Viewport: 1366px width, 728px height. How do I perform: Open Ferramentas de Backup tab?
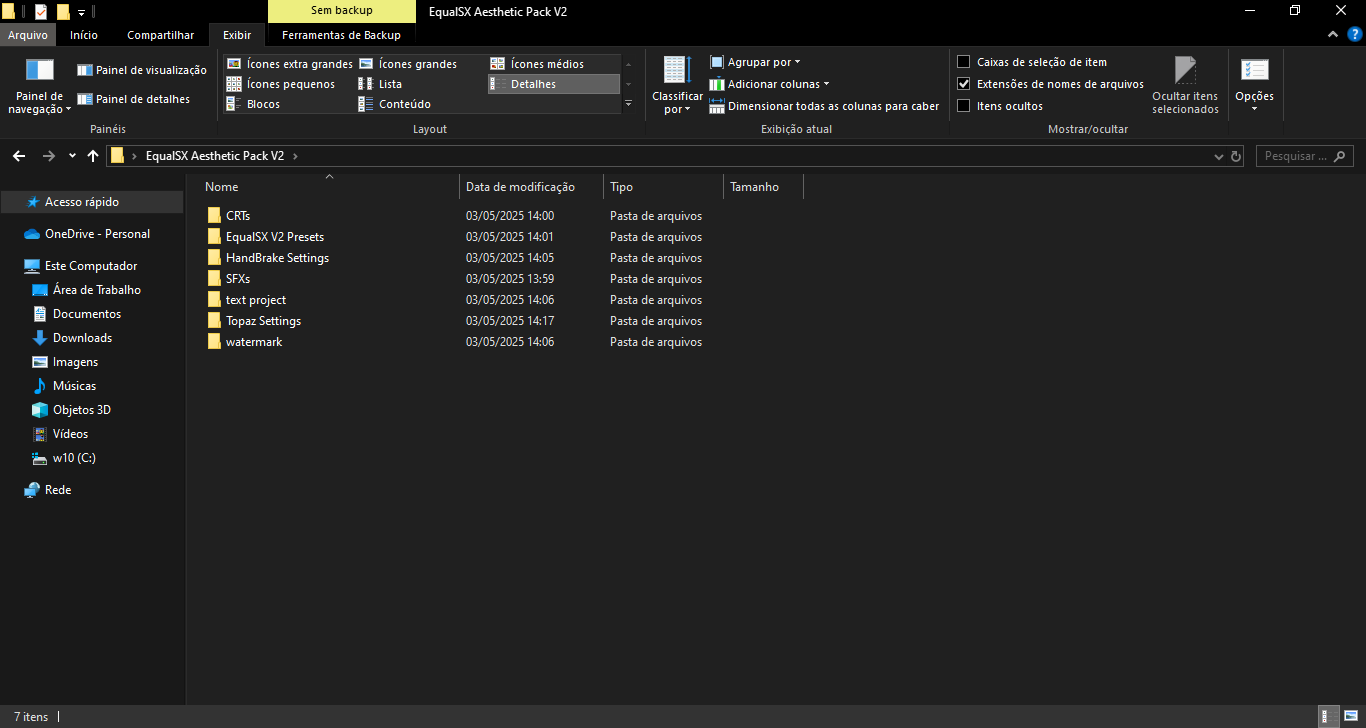(x=341, y=35)
